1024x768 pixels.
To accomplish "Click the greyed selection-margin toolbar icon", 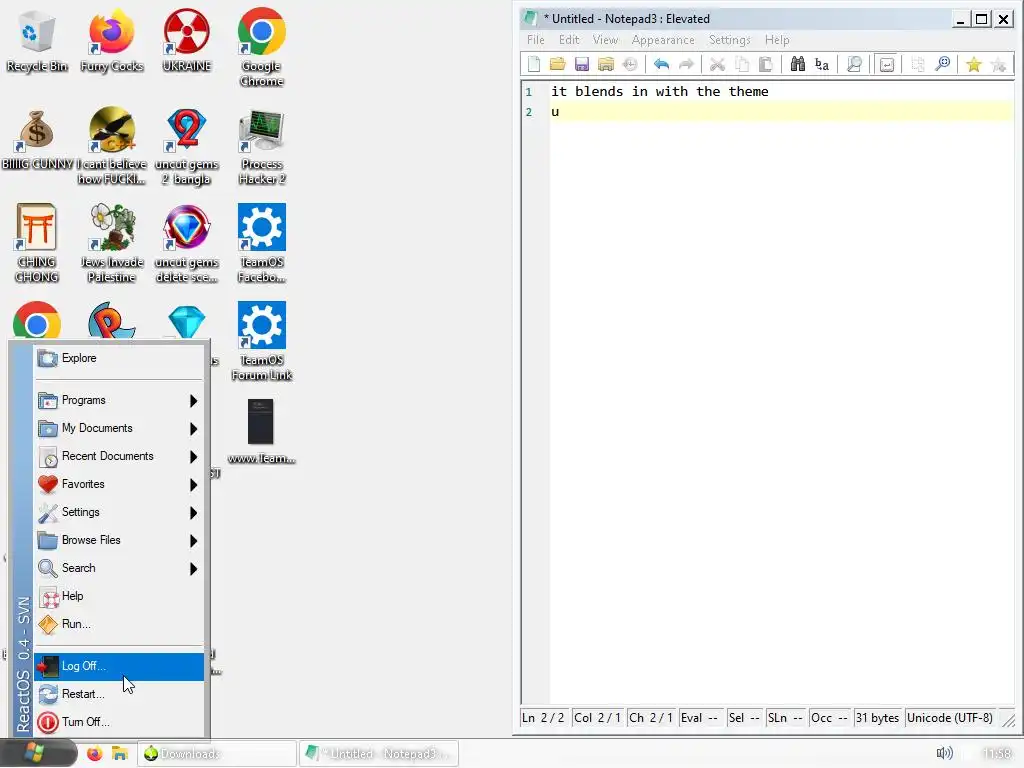I will click(x=918, y=64).
